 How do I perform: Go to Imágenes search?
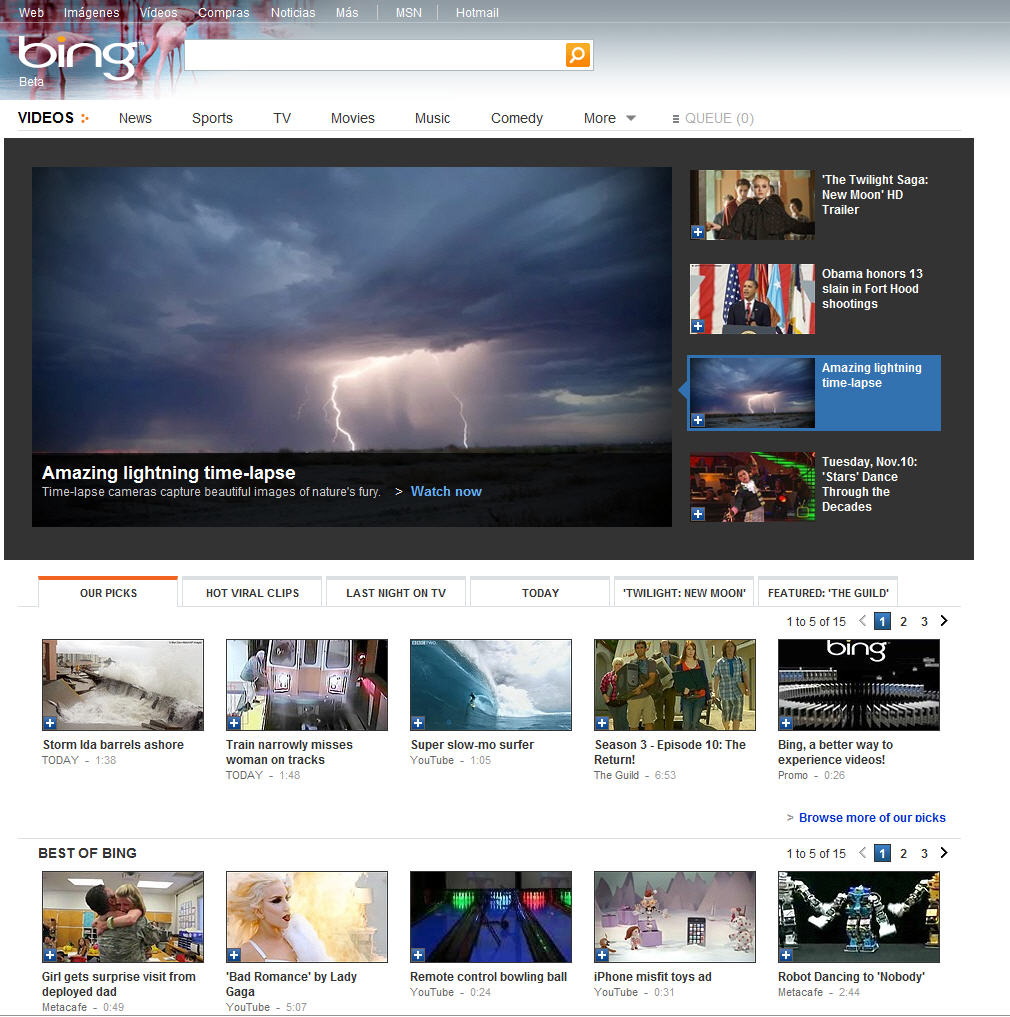(x=91, y=12)
